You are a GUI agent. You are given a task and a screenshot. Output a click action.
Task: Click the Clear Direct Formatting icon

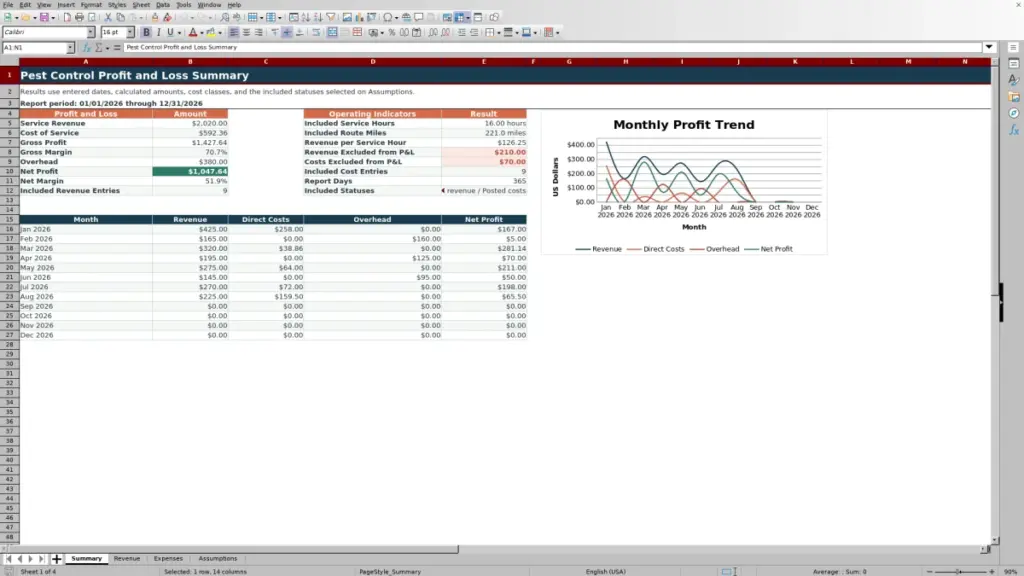[x=167, y=18]
